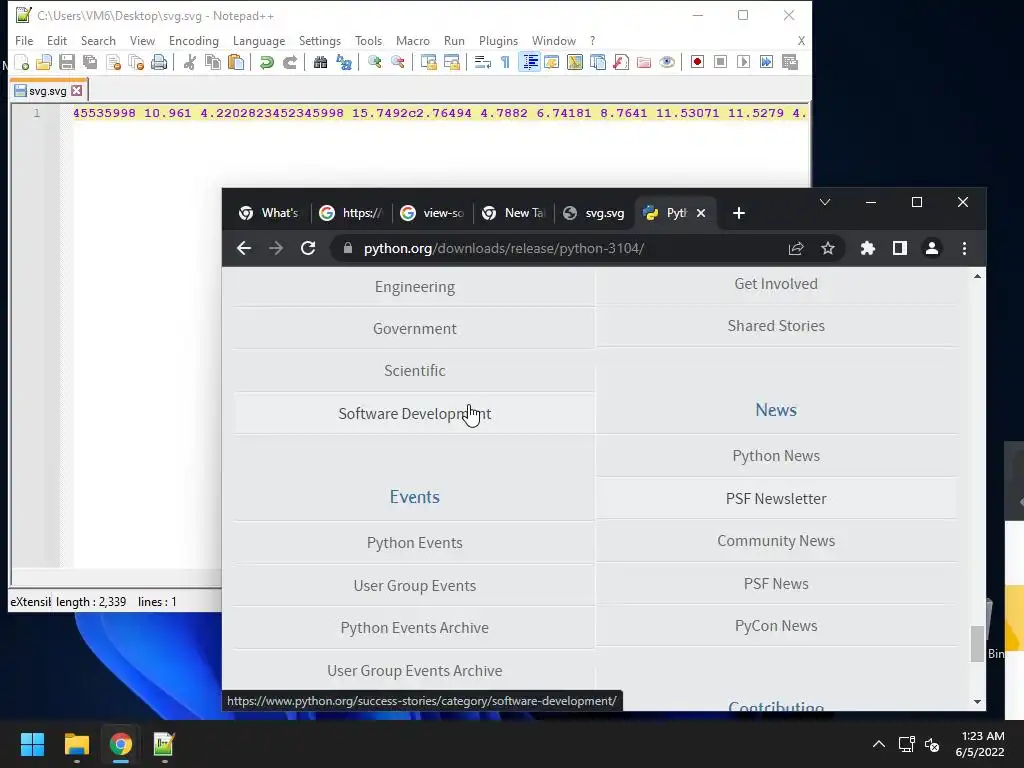Click the Save recorded macro icon
This screenshot has height=768, width=1024.
[x=790, y=62]
